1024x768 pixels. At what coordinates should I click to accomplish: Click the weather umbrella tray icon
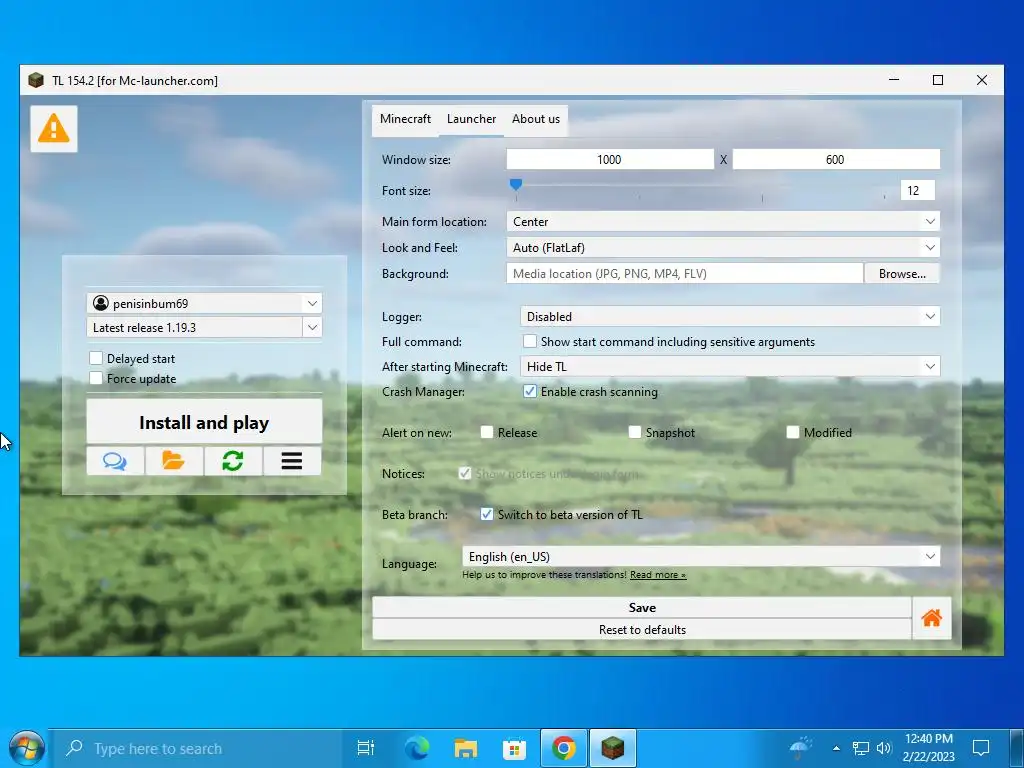801,748
